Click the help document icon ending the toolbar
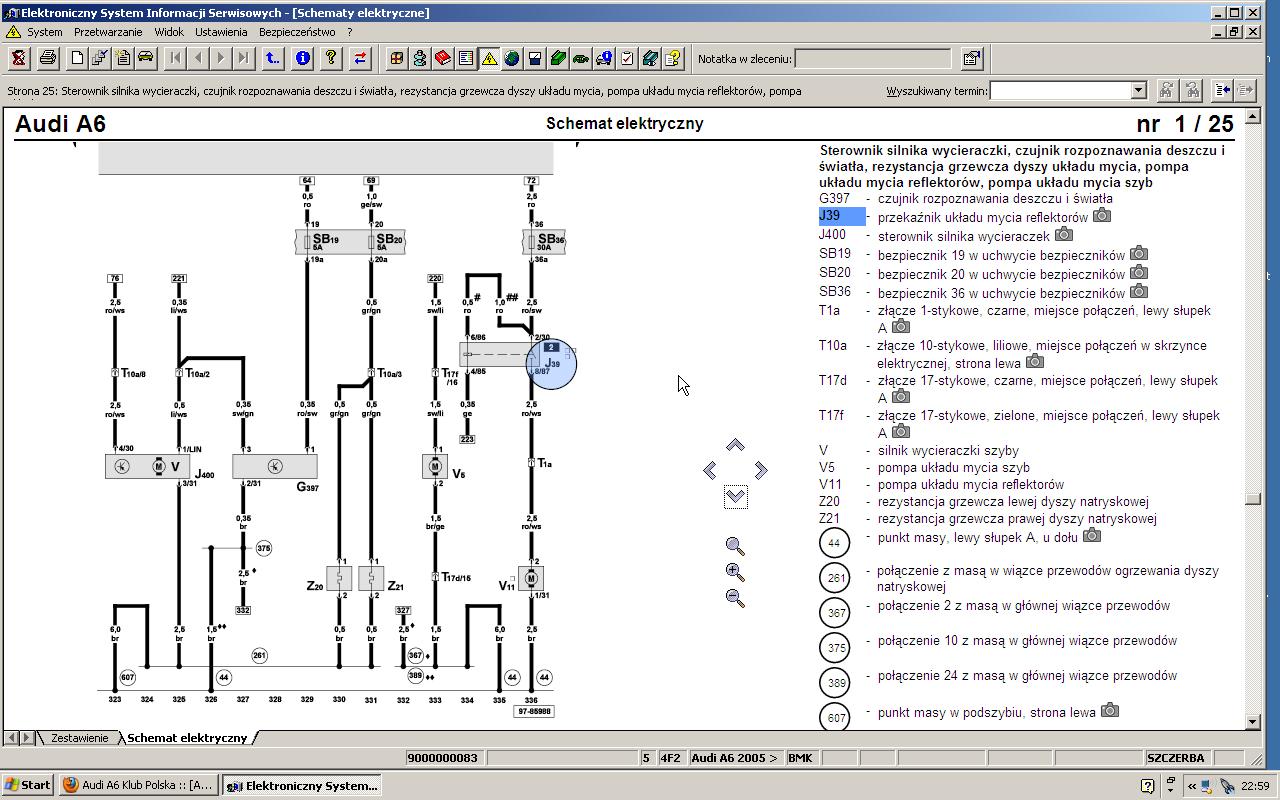Viewport: 1280px width, 800px height. coord(673,58)
